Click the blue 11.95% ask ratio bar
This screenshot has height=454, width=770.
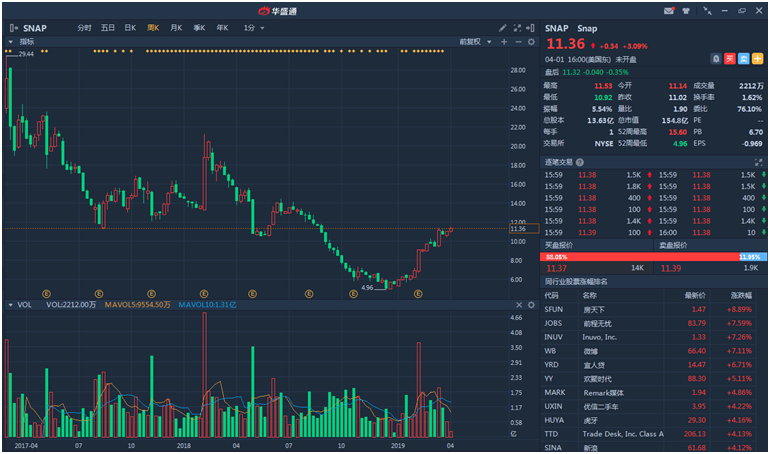752,257
